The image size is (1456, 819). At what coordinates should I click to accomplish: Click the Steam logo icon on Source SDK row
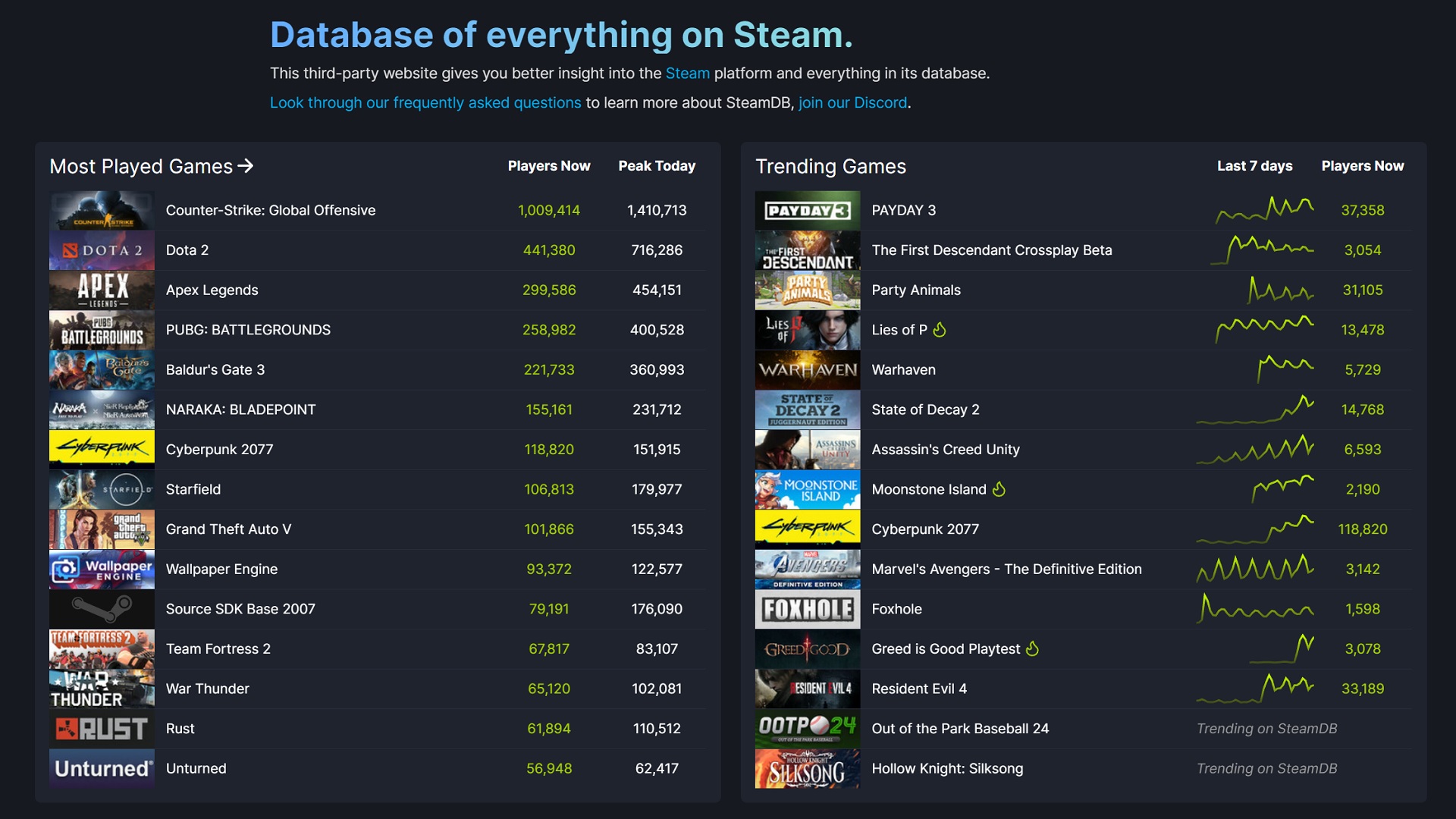click(102, 609)
